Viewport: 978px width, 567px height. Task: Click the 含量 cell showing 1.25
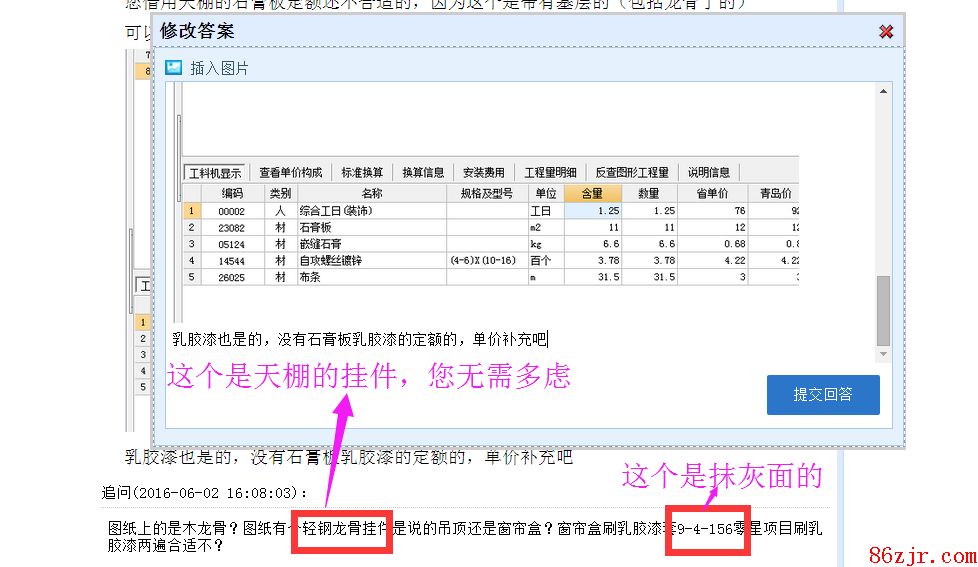point(593,211)
